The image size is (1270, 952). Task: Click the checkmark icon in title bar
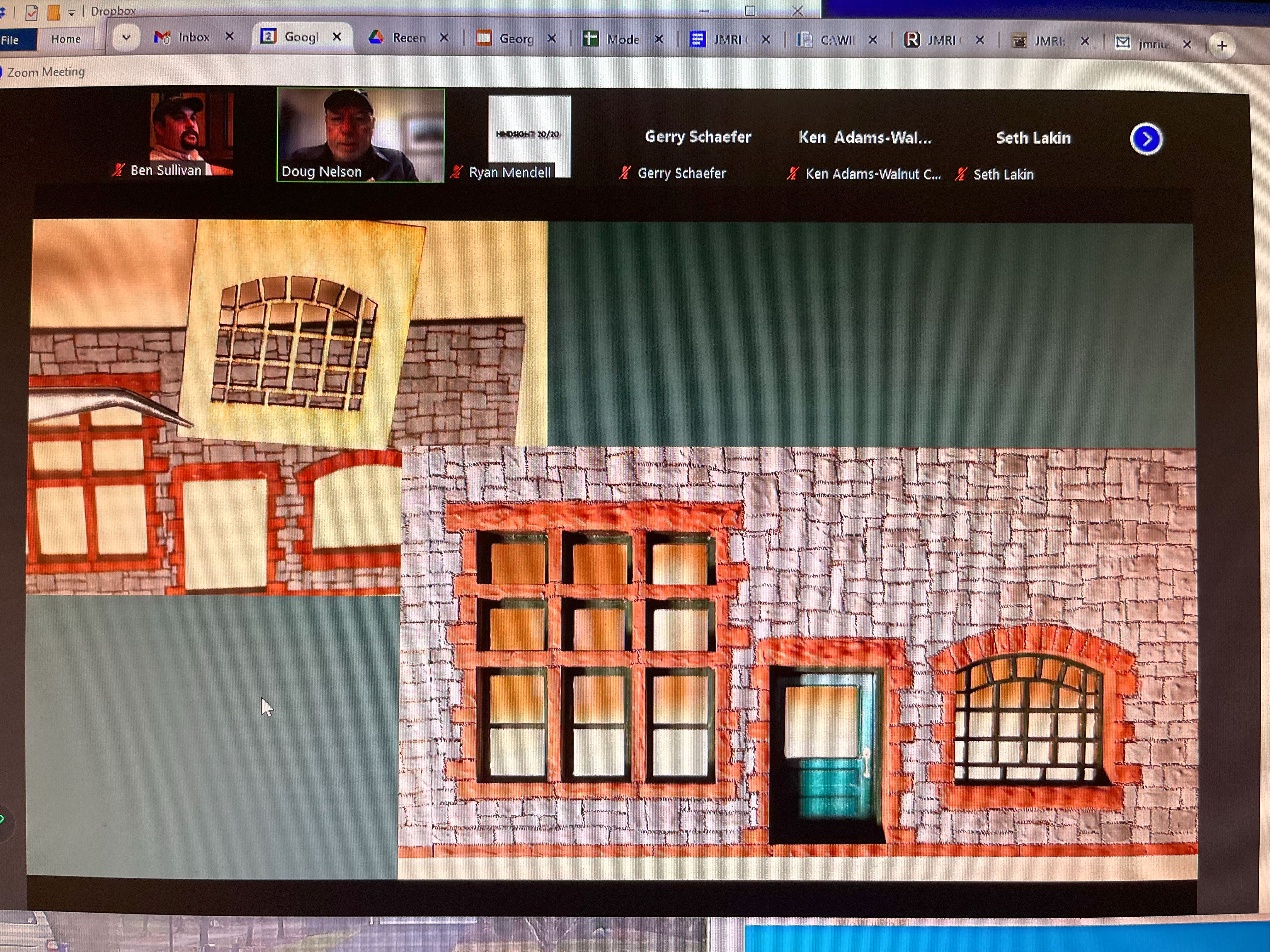(31, 12)
